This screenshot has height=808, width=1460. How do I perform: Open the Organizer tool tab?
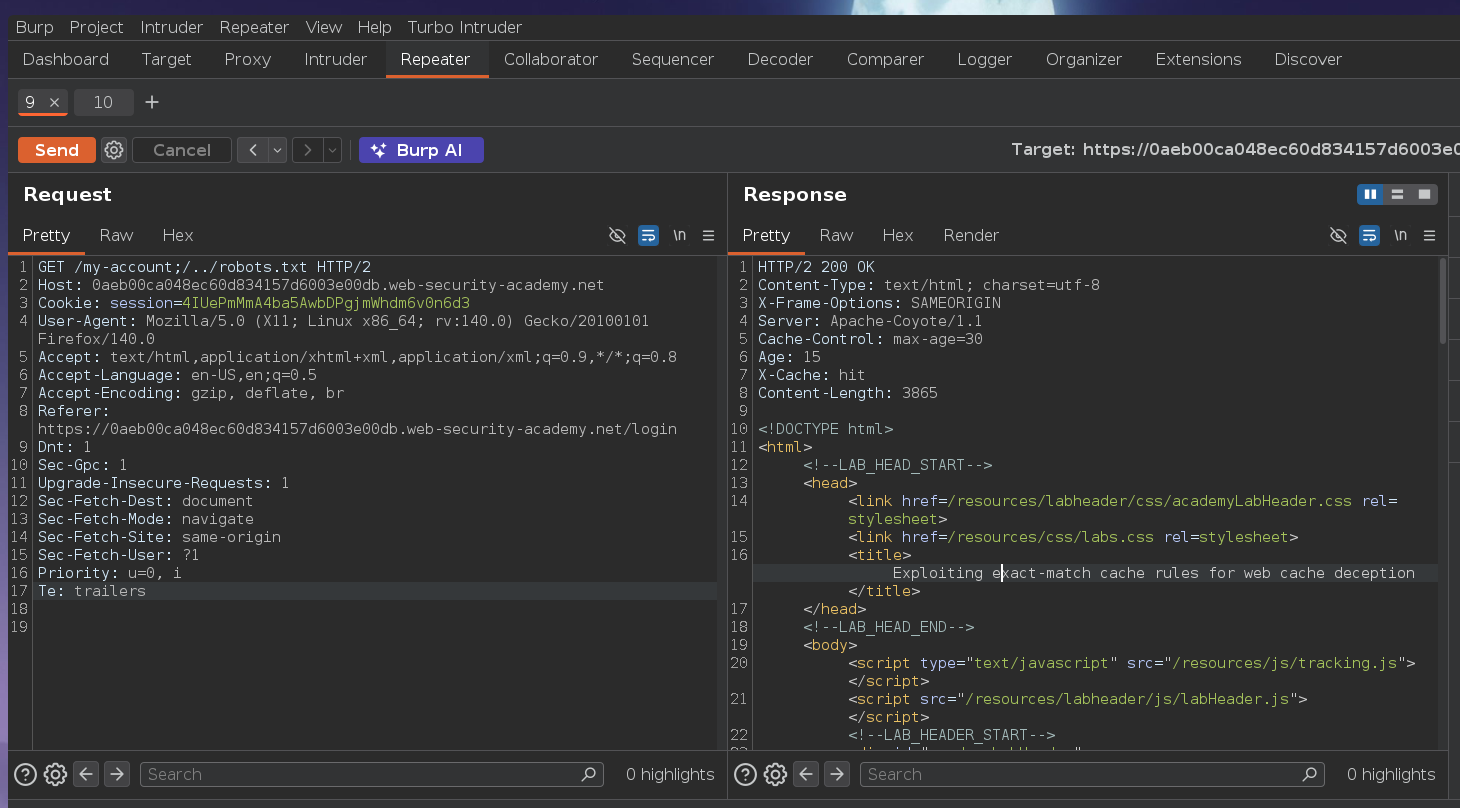point(1084,59)
